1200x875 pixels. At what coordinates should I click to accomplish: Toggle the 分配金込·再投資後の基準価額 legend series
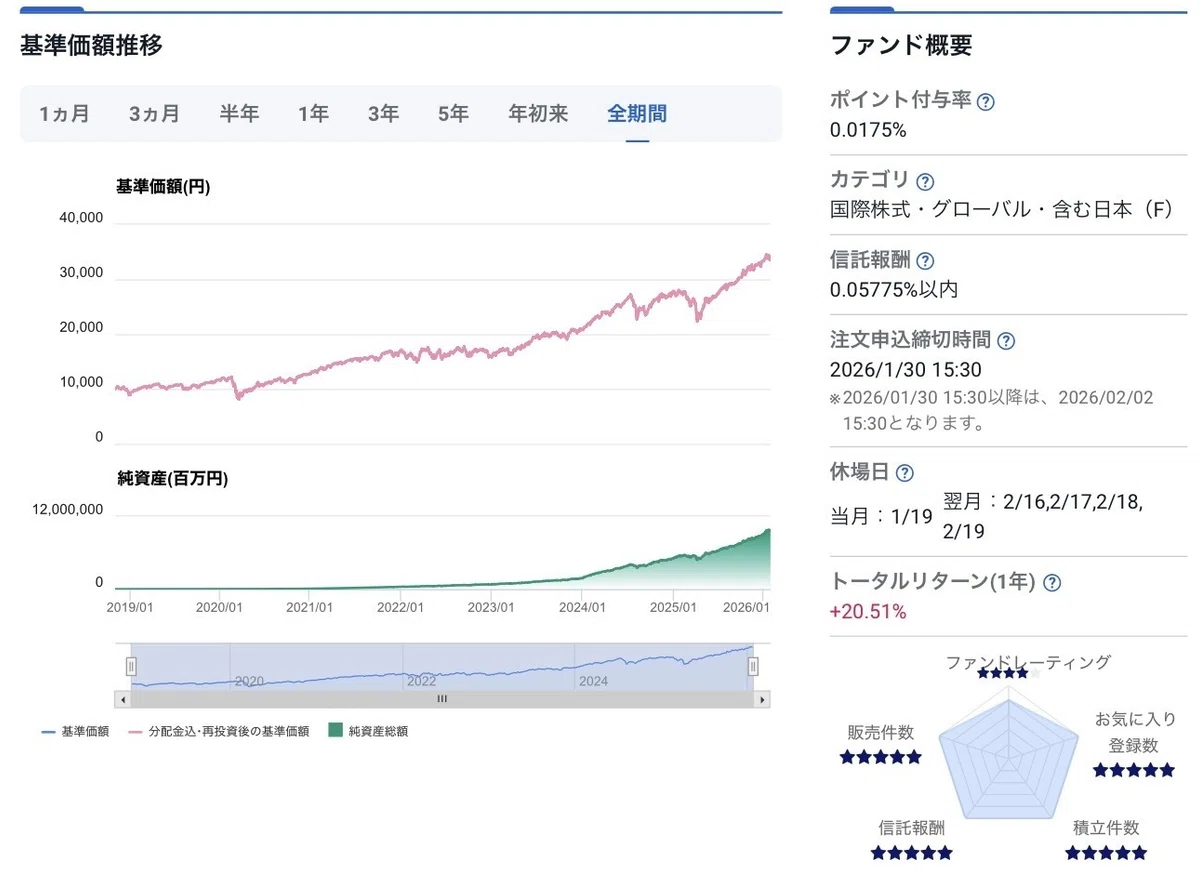coord(219,731)
